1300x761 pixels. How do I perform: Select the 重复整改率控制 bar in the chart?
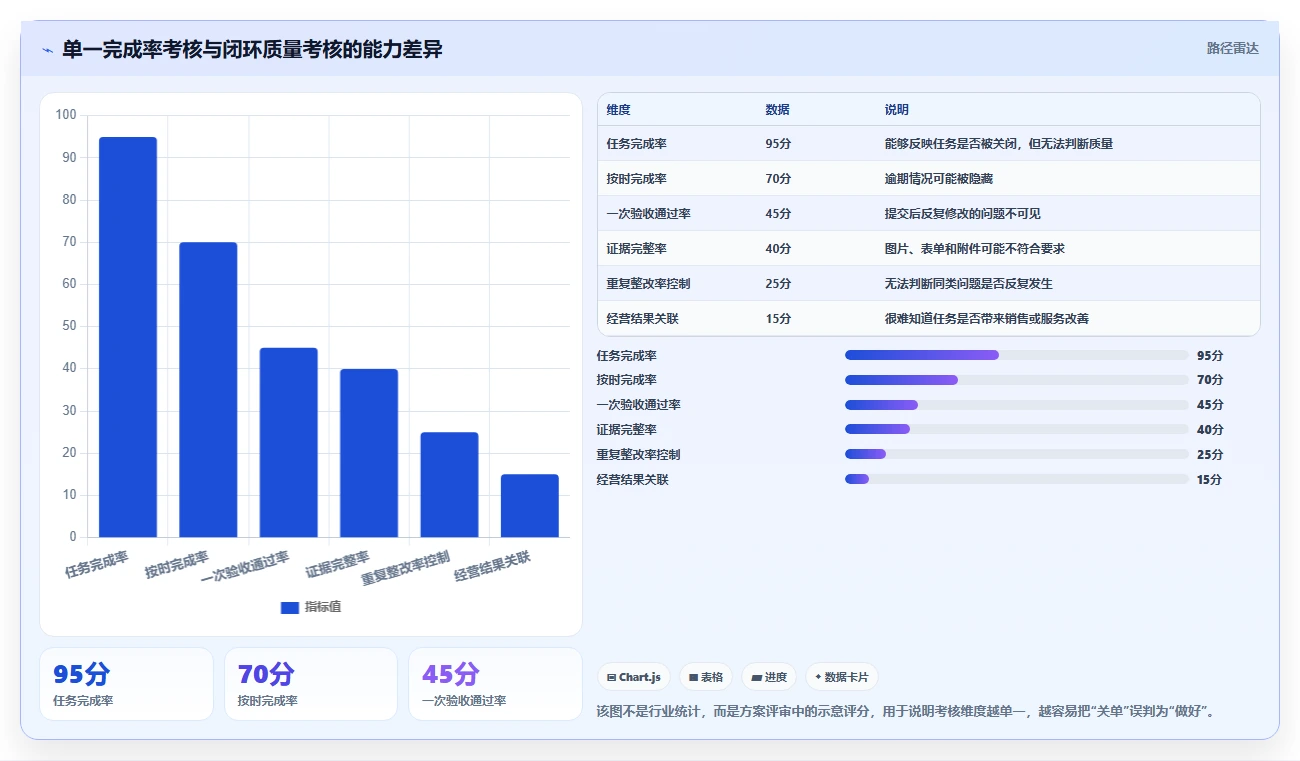click(x=449, y=485)
